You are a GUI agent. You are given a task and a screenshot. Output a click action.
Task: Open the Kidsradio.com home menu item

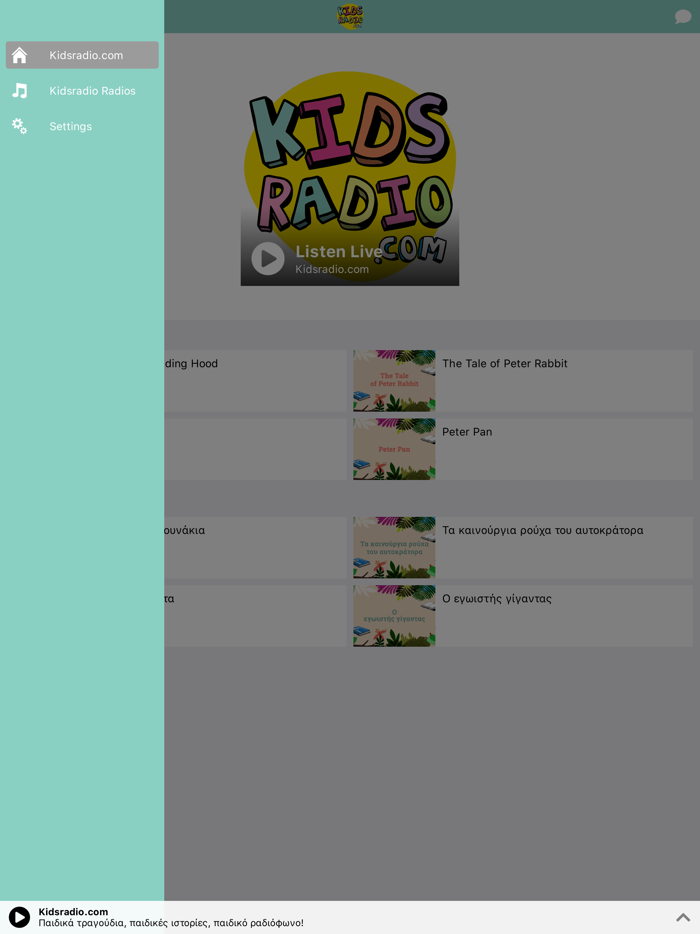coord(82,55)
